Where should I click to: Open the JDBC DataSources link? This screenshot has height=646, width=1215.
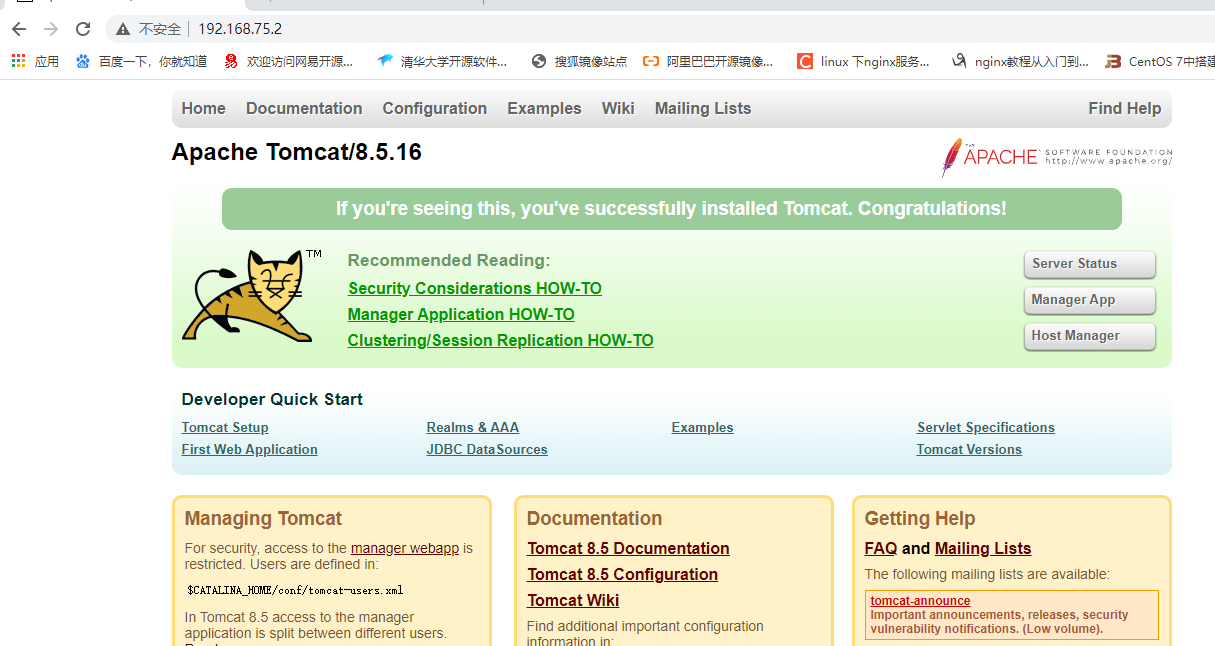(487, 449)
